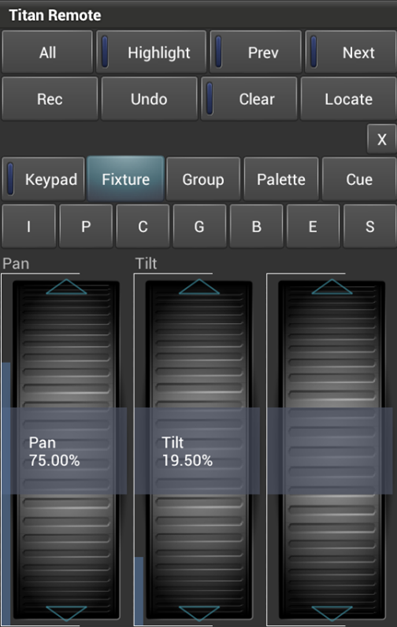Click the Pan label above the first wheel
This screenshot has height=627, width=397.
coord(16,264)
